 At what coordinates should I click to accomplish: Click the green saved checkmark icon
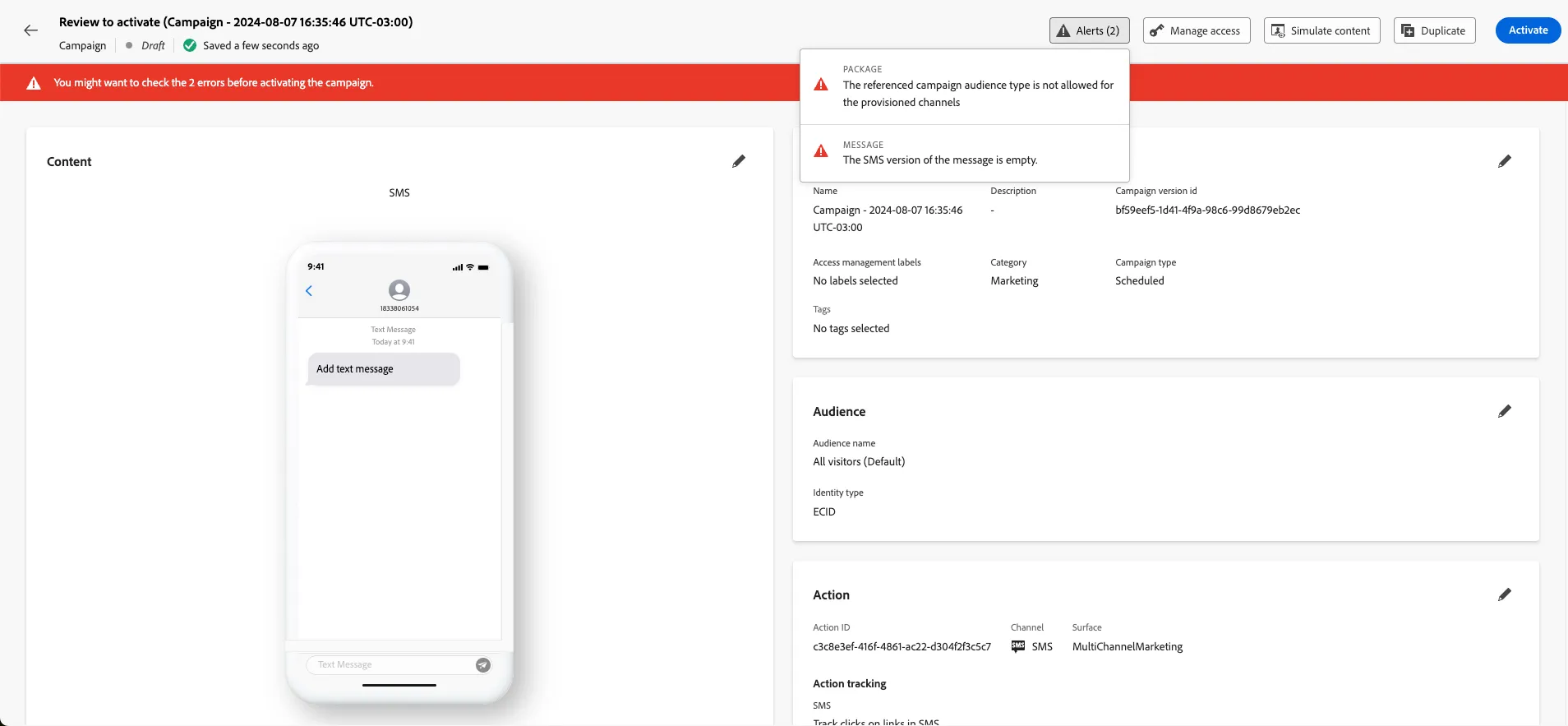(190, 45)
